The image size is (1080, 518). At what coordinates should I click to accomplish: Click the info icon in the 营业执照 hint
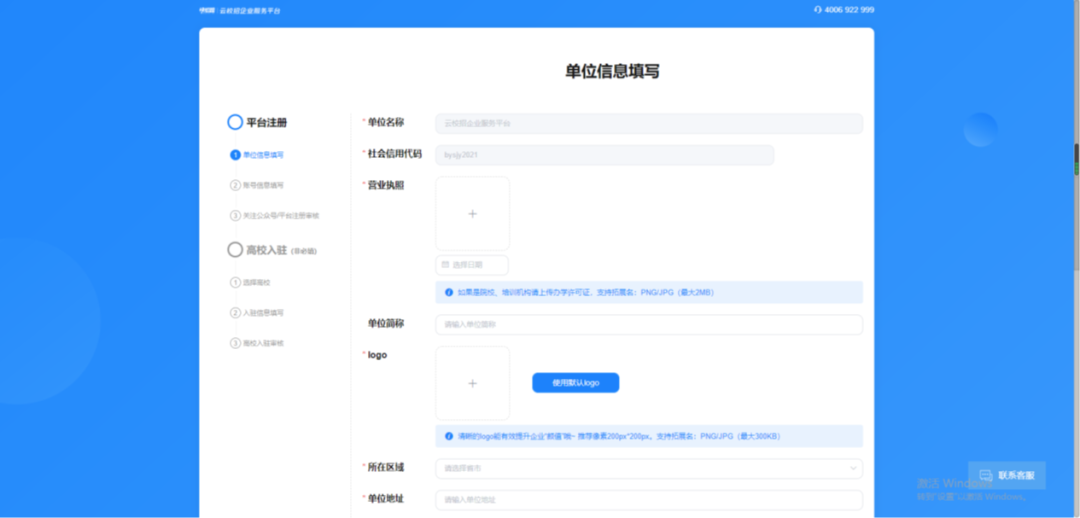coord(449,293)
